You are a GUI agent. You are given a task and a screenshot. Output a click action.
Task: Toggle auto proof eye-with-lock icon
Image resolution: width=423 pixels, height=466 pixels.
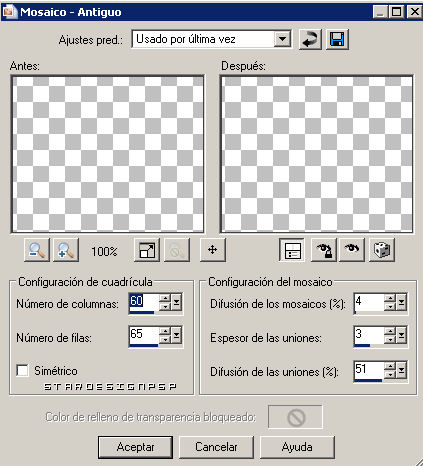click(x=324, y=250)
